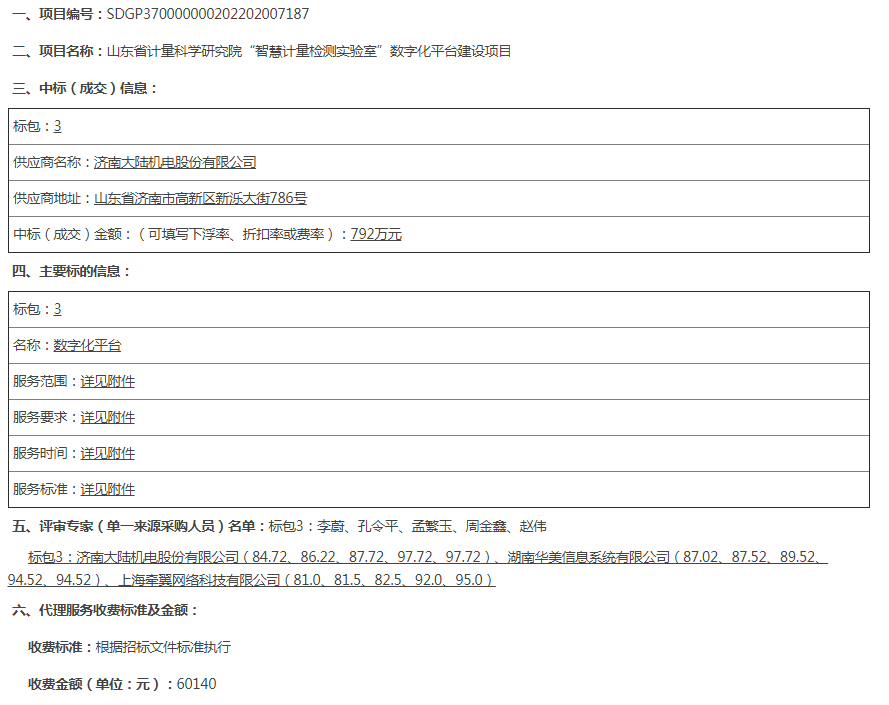Click 详见附件 next to 服务标准
The height and width of the screenshot is (705, 889).
click(108, 489)
